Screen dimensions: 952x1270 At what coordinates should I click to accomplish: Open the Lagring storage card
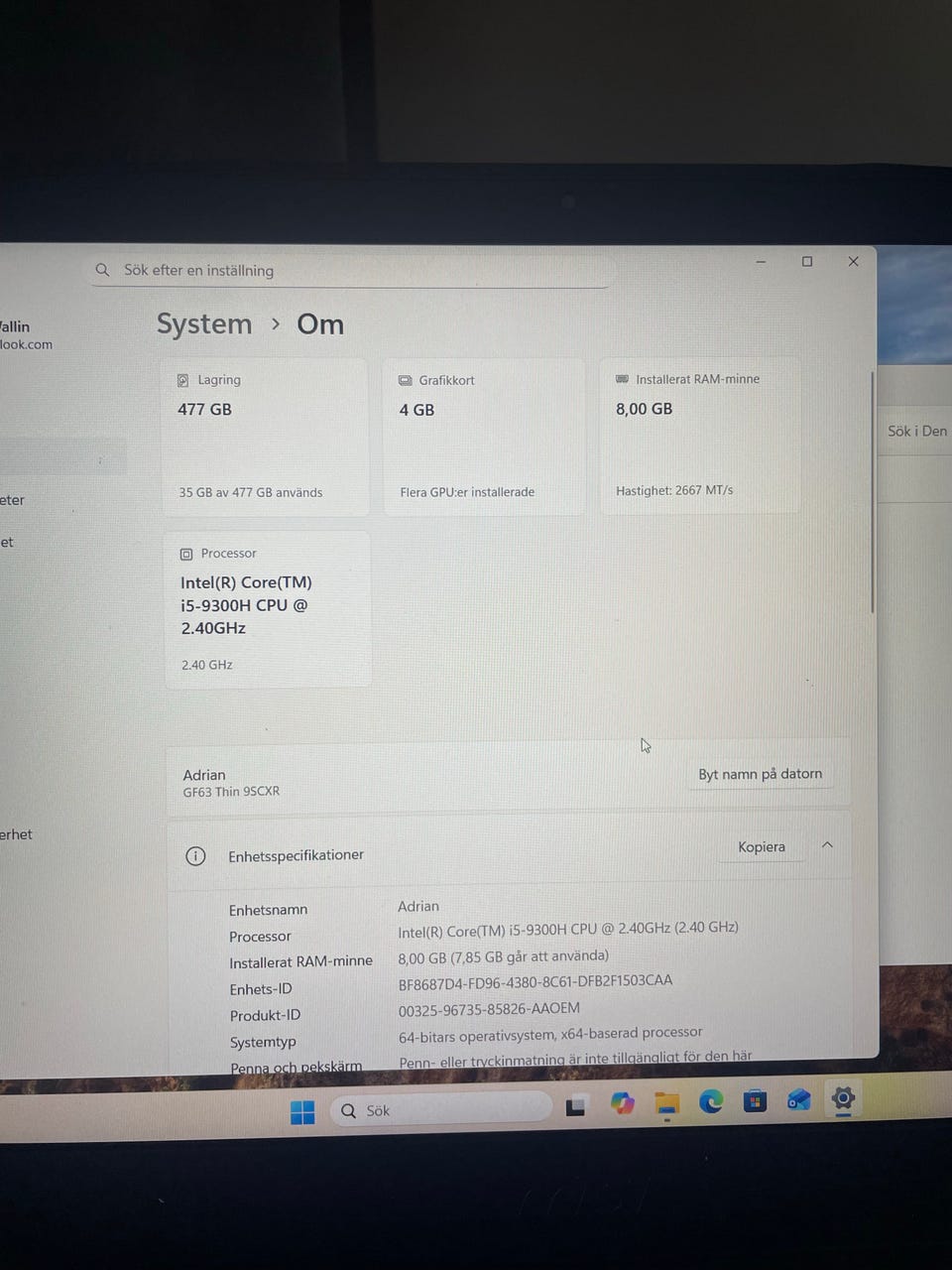pyautogui.click(x=265, y=438)
